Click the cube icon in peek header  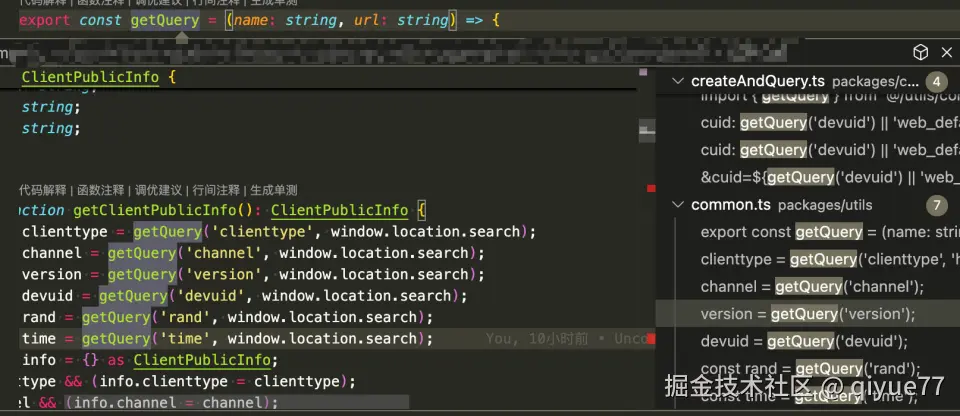click(920, 53)
